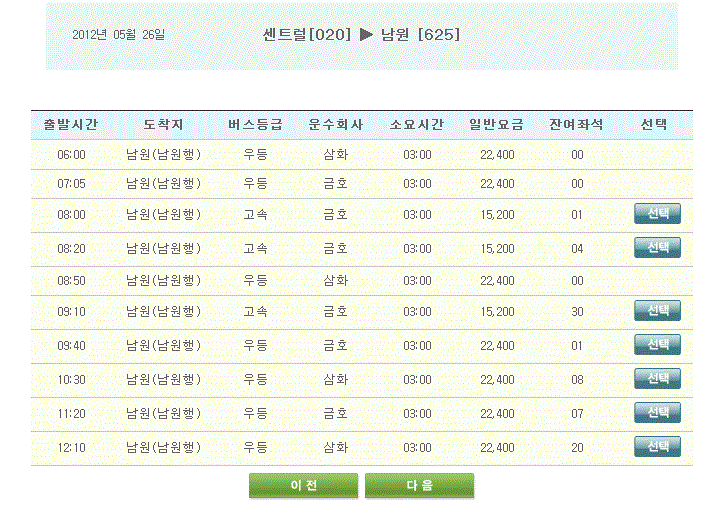Image resolution: width=723 pixels, height=512 pixels.
Task: Click the 센트럴[020] origin terminal text
Action: click(307, 35)
